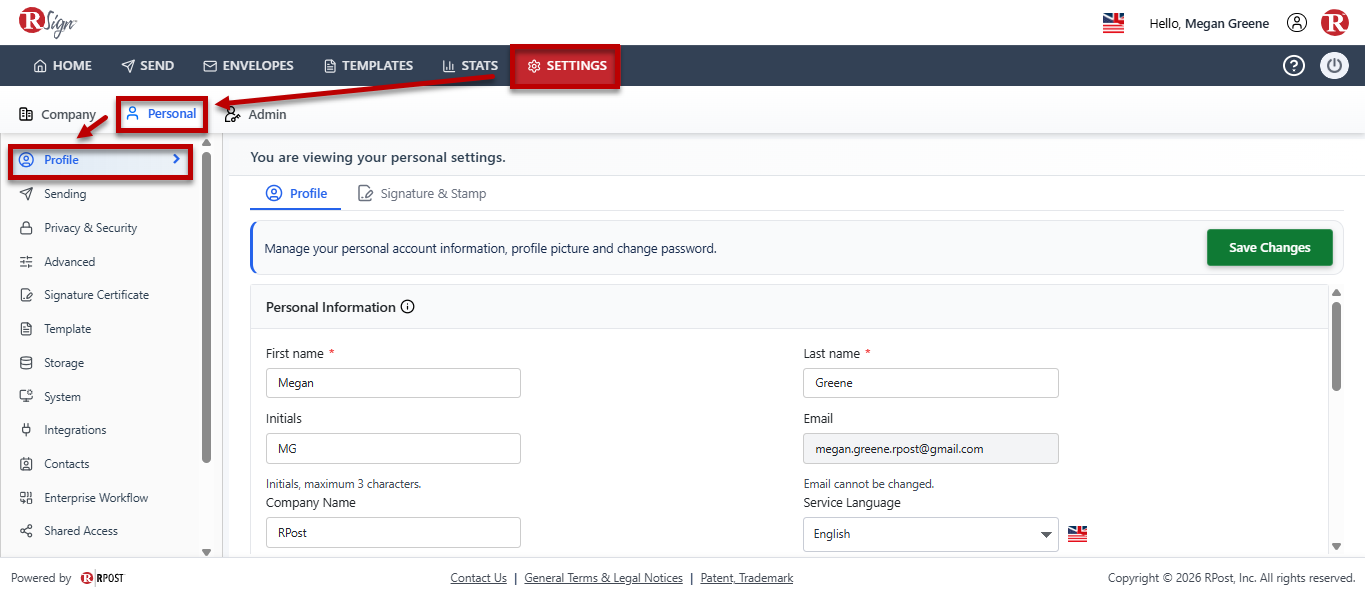
Task: Click content panel scrollbar down arrow
Action: (x=1336, y=546)
